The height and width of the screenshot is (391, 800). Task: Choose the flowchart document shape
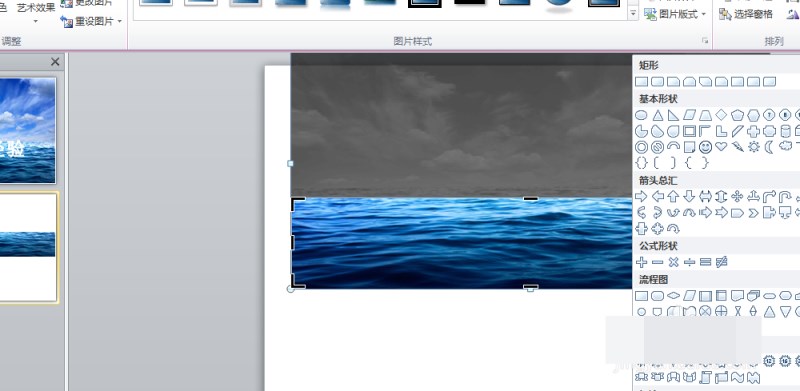[x=737, y=296]
